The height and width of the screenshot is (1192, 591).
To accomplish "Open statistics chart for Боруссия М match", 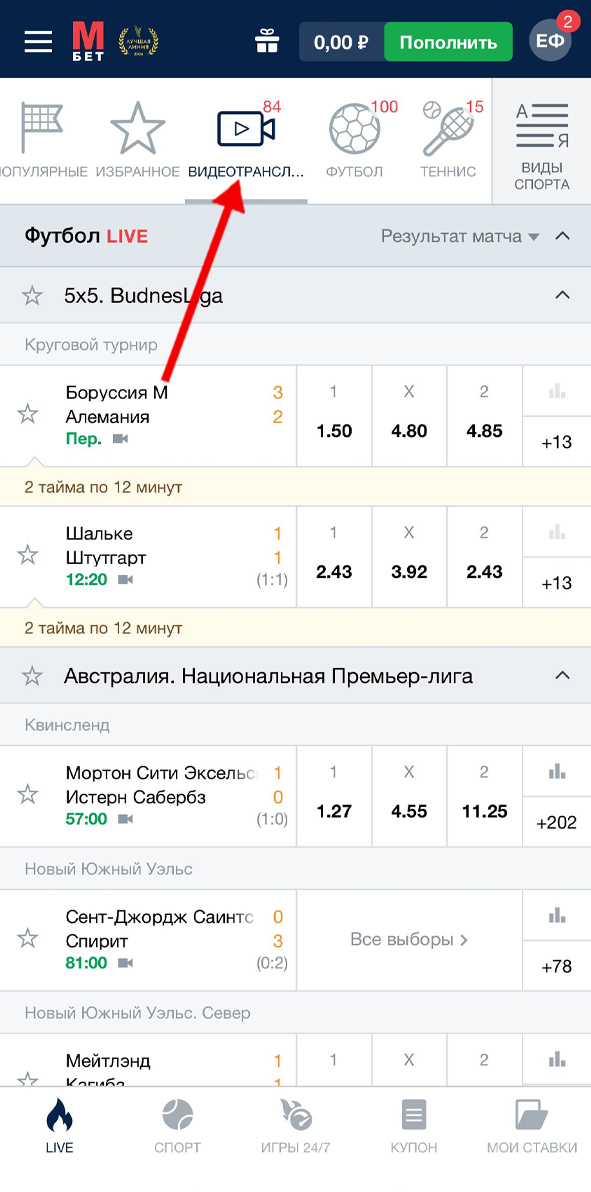I will [557, 390].
